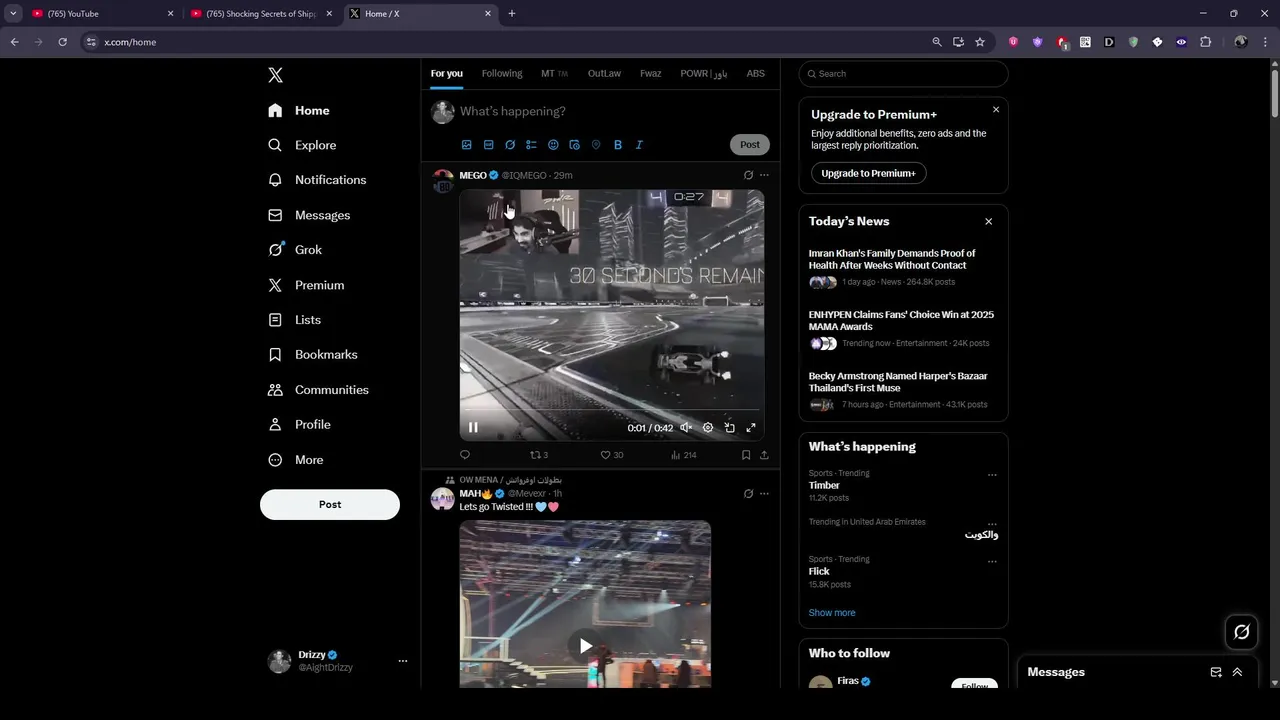This screenshot has height=720, width=1280.
Task: Bookmark MEGO's post
Action: pos(746,455)
